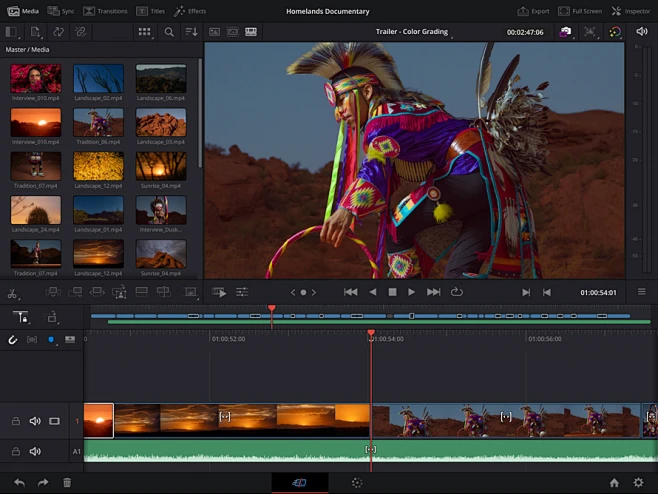Click the split clip scissors icon

point(12,293)
